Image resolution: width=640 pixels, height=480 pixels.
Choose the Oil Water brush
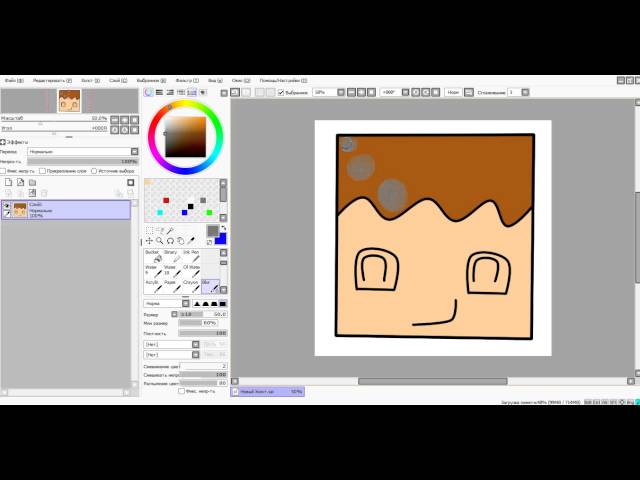[191, 271]
